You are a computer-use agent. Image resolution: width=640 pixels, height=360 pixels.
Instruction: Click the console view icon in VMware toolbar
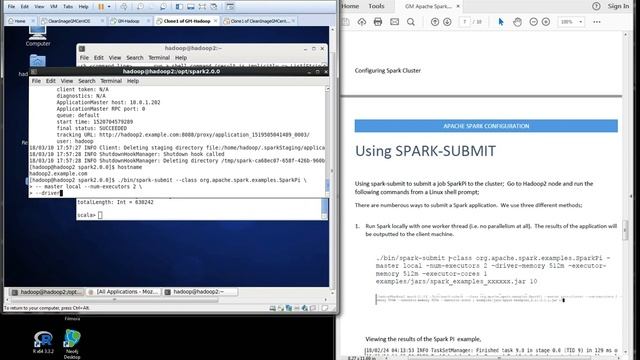tap(230, 7)
